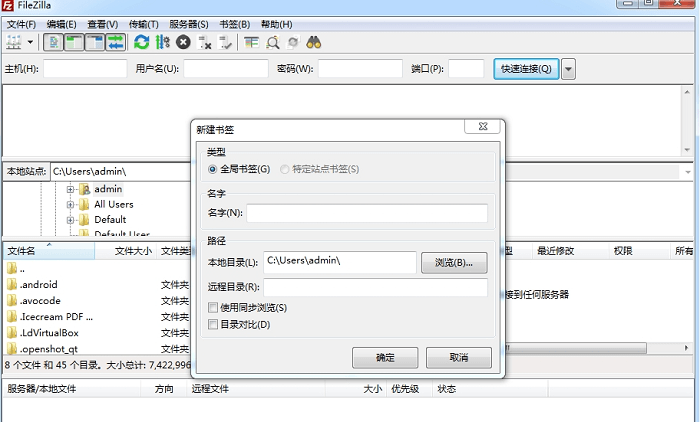Open the 传输(T) menu
The width and height of the screenshot is (700, 422).
click(x=143, y=24)
